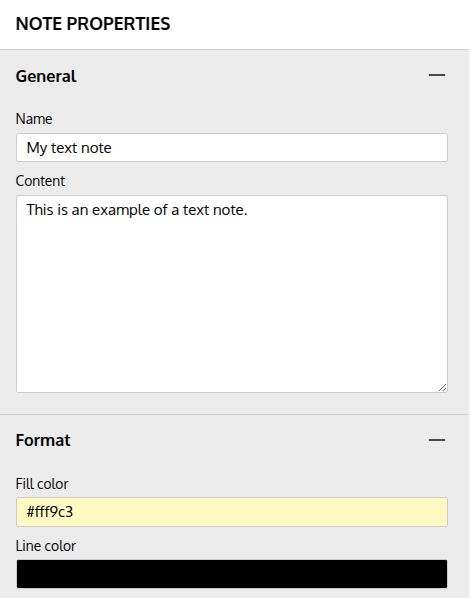Click the word 'example' in Content text
This screenshot has width=470, height=598.
point(121,210)
